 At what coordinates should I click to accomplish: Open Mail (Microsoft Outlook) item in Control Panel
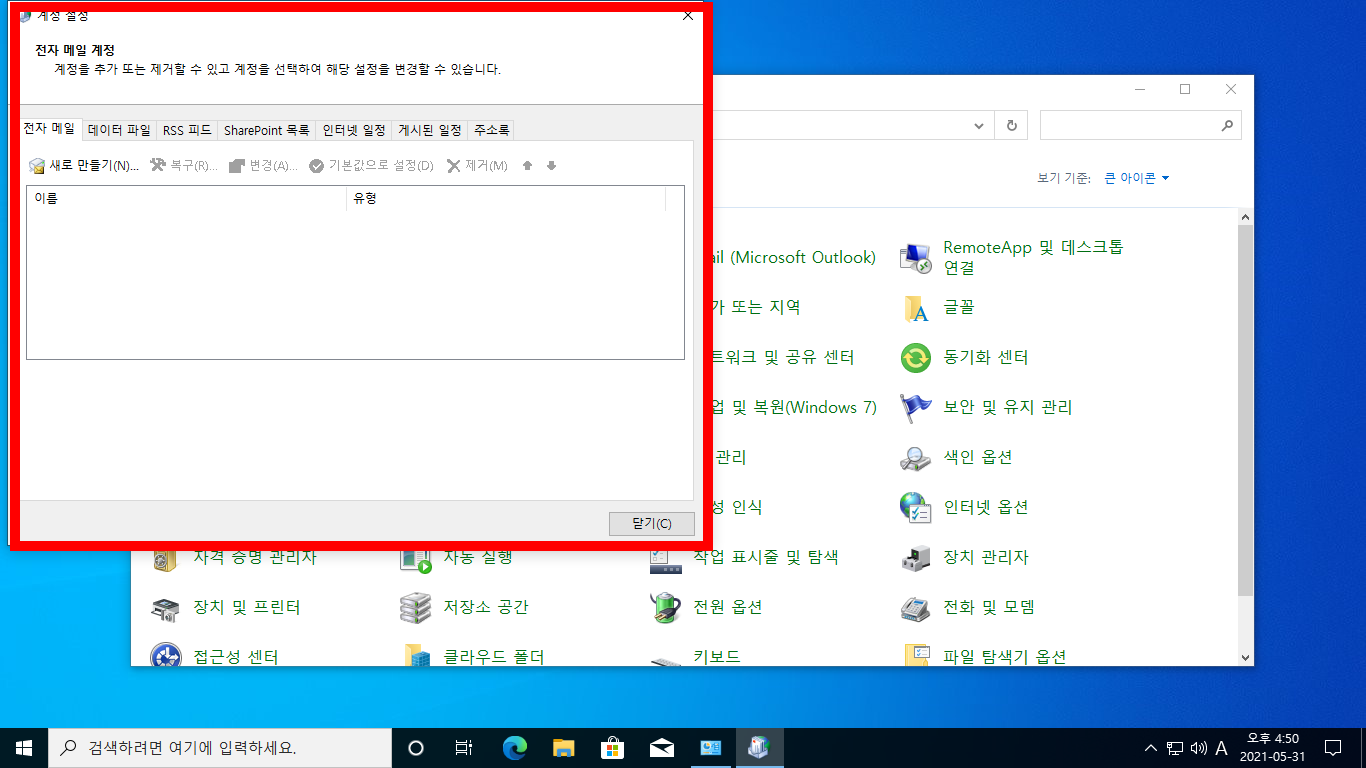click(794, 258)
